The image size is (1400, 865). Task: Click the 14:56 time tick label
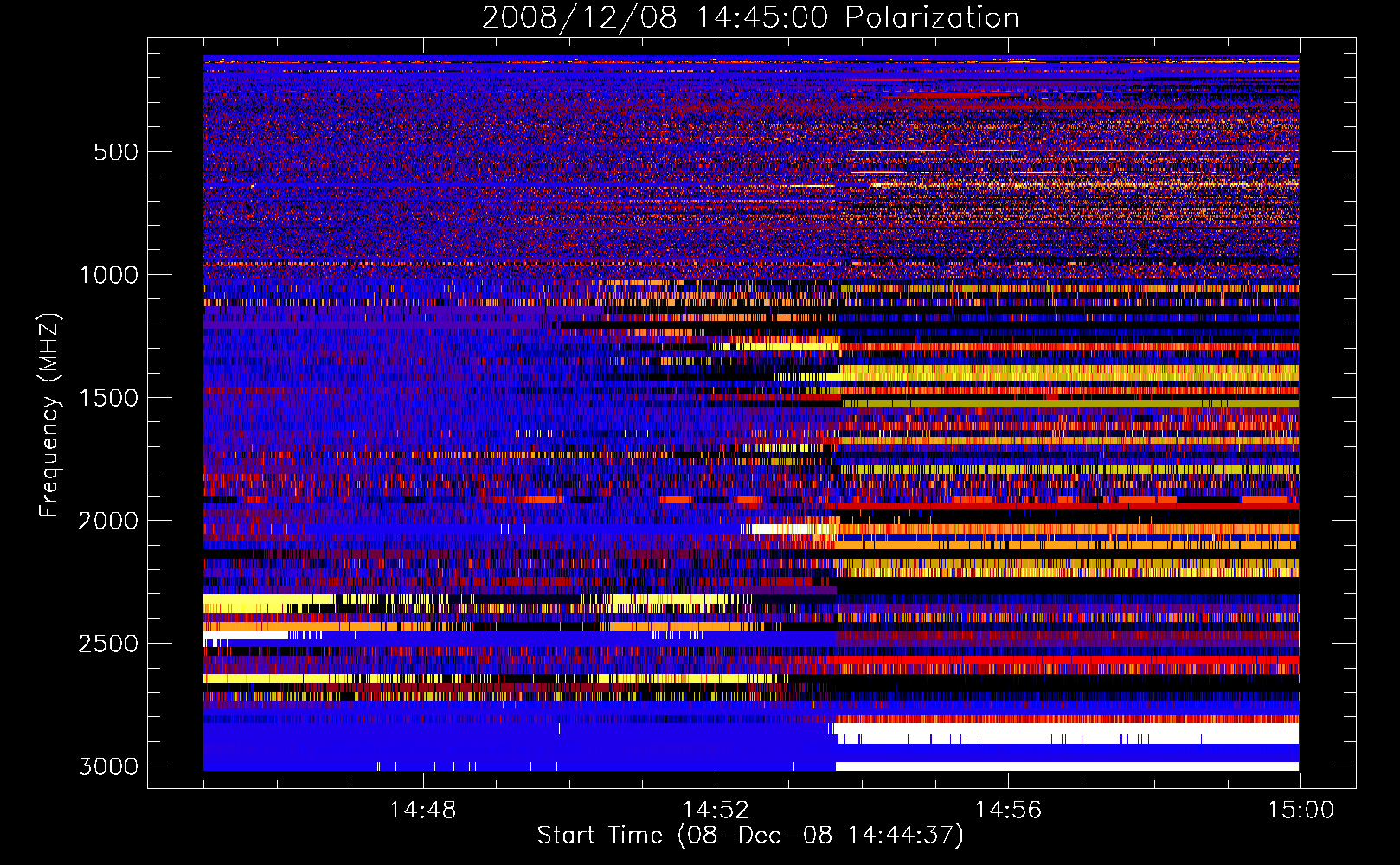(x=1008, y=811)
